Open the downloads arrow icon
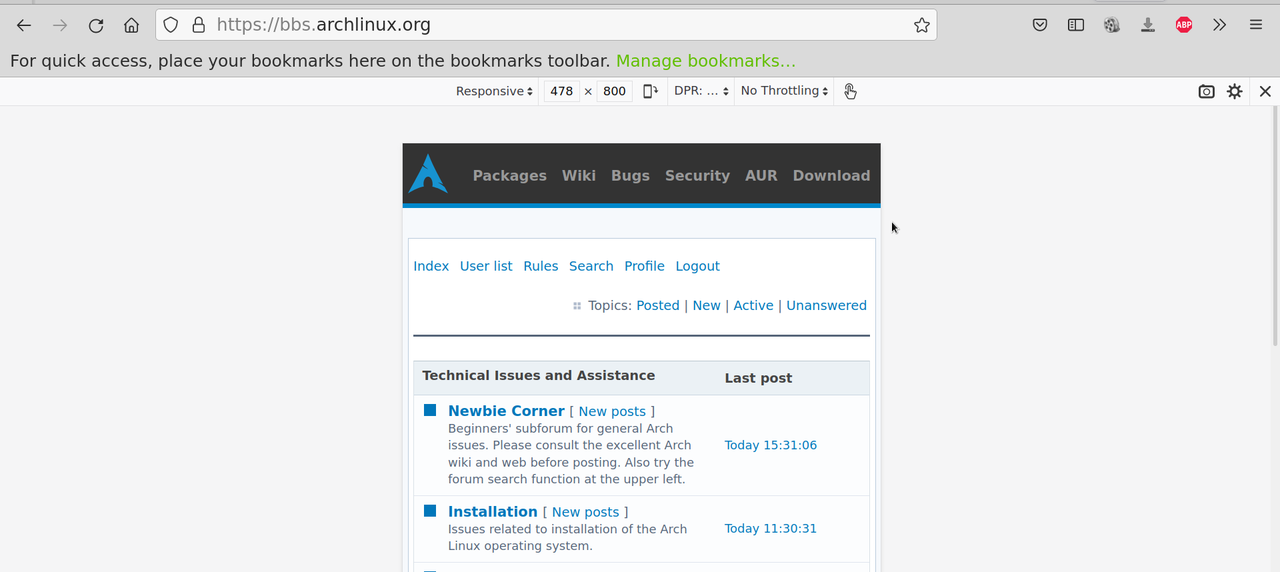The width and height of the screenshot is (1280, 572). [1148, 25]
